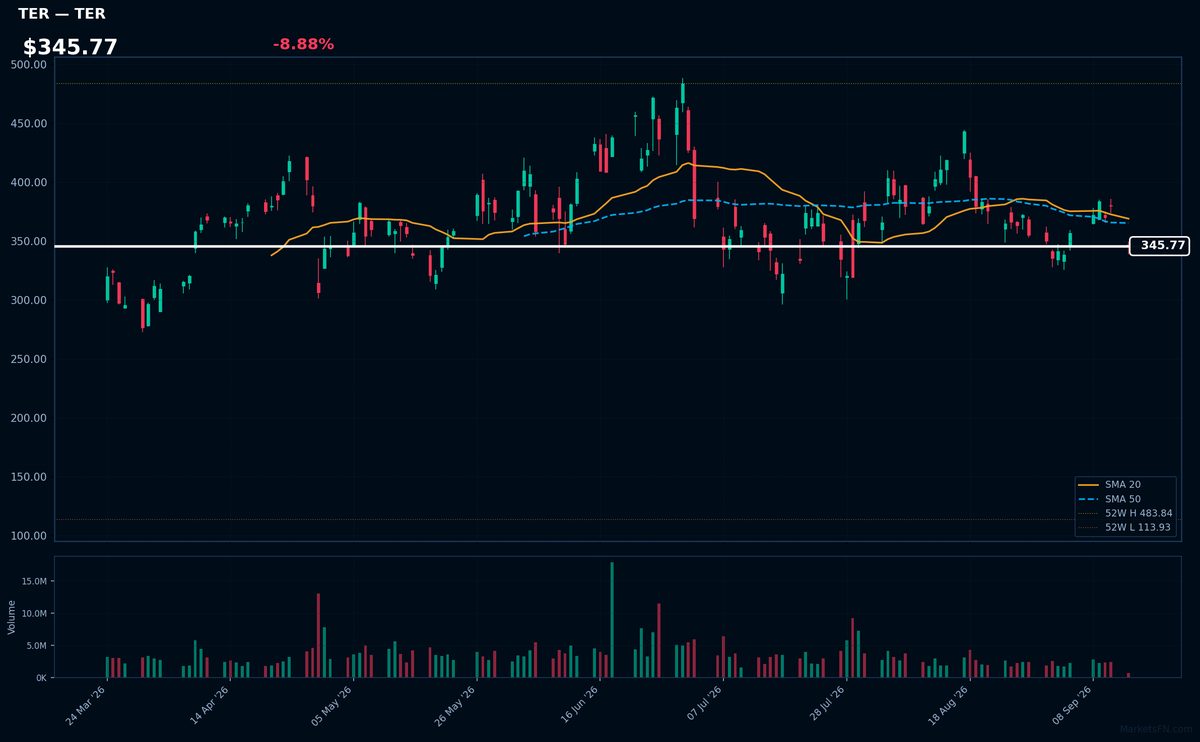Click the 10.0M volume axis label
Image resolution: width=1200 pixels, height=742 pixels.
coord(34,613)
